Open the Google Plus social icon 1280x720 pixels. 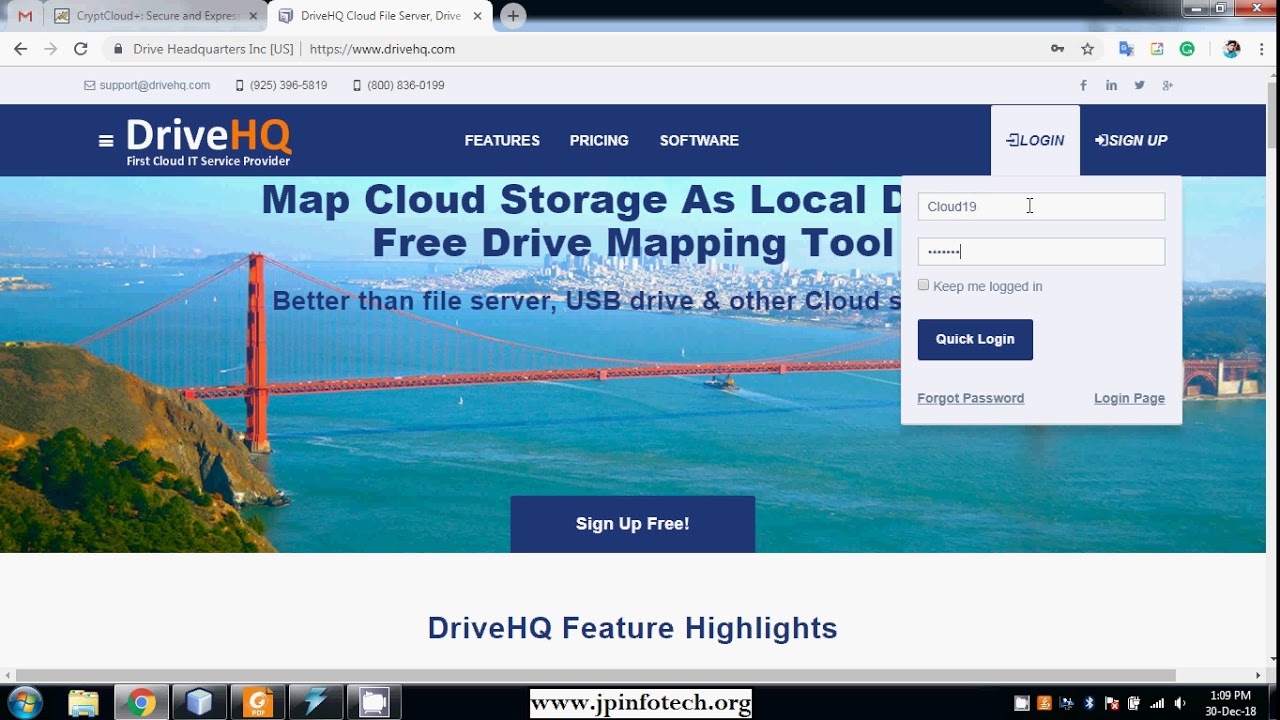pos(1167,85)
